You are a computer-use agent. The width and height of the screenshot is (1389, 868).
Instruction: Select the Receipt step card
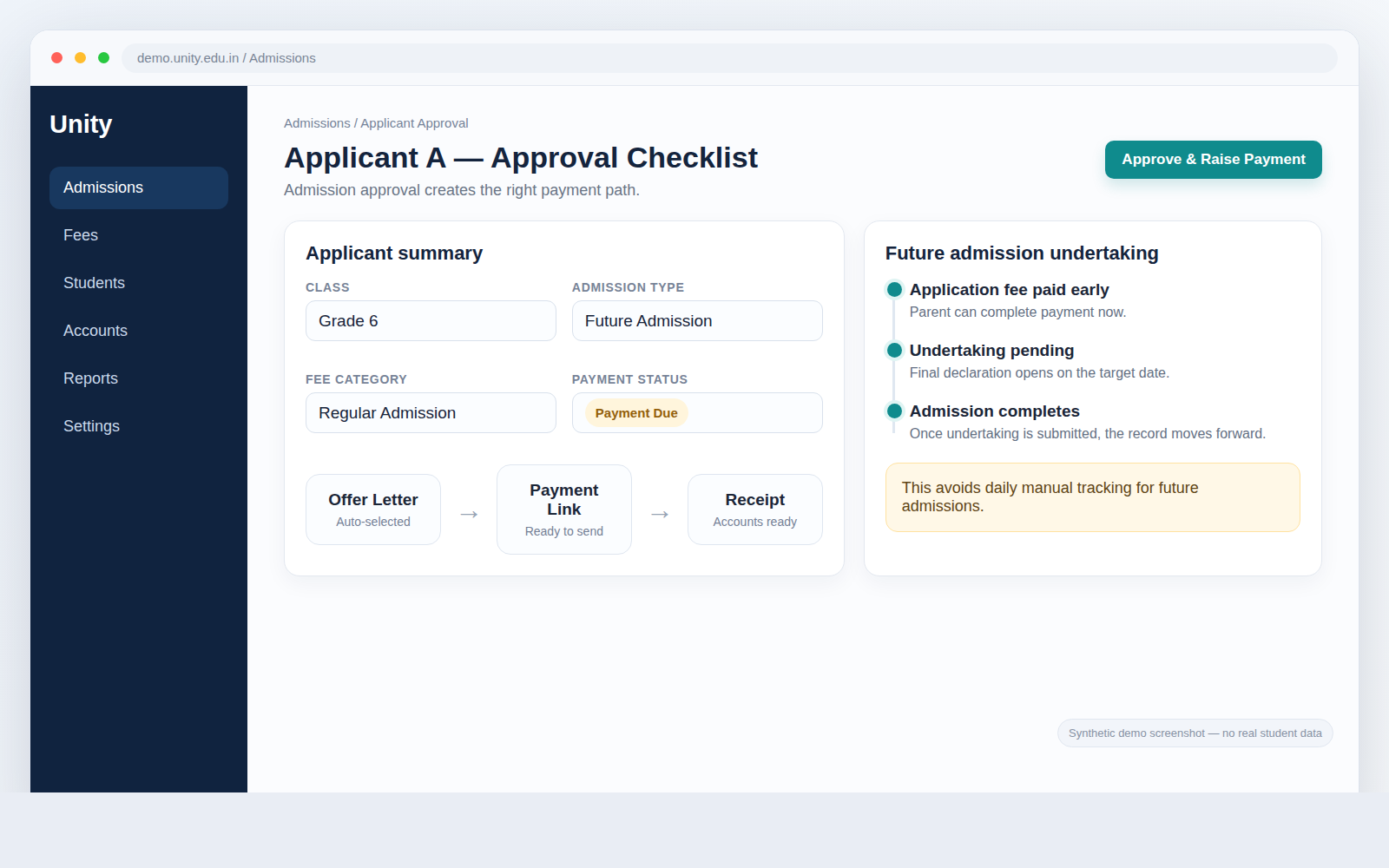755,510
